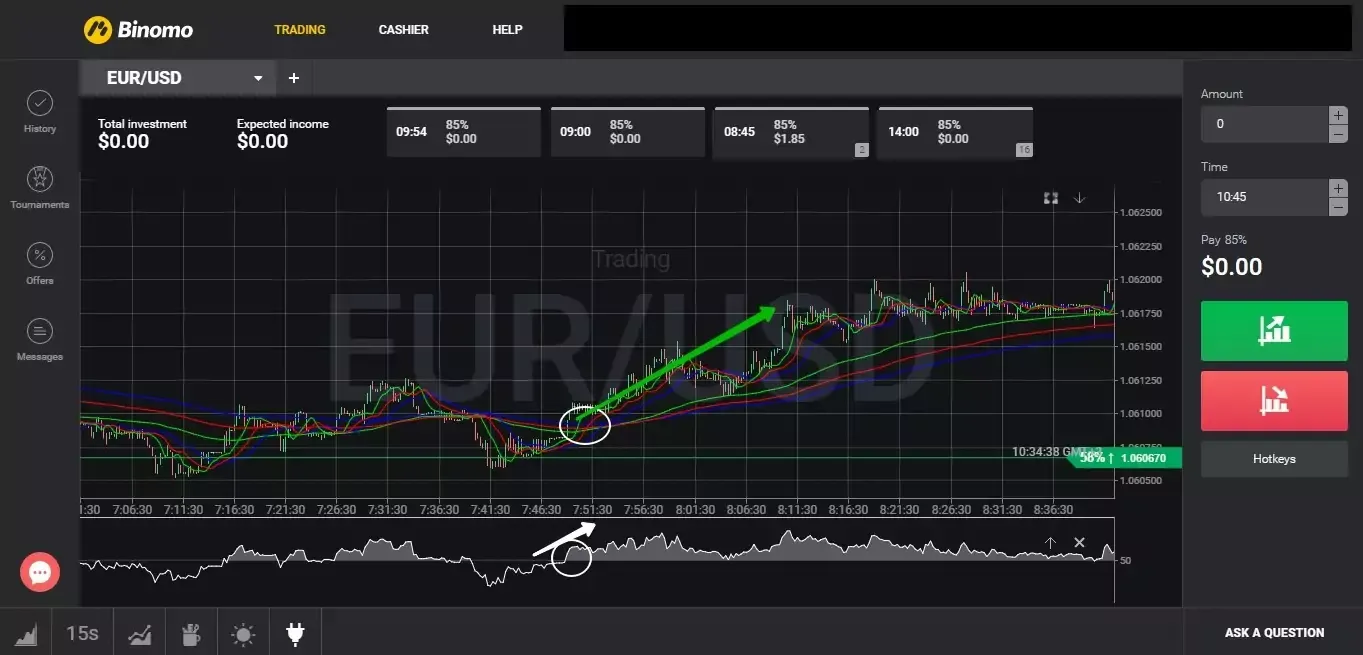
Task: Decrease Amount with the minus button
Action: point(1338,133)
